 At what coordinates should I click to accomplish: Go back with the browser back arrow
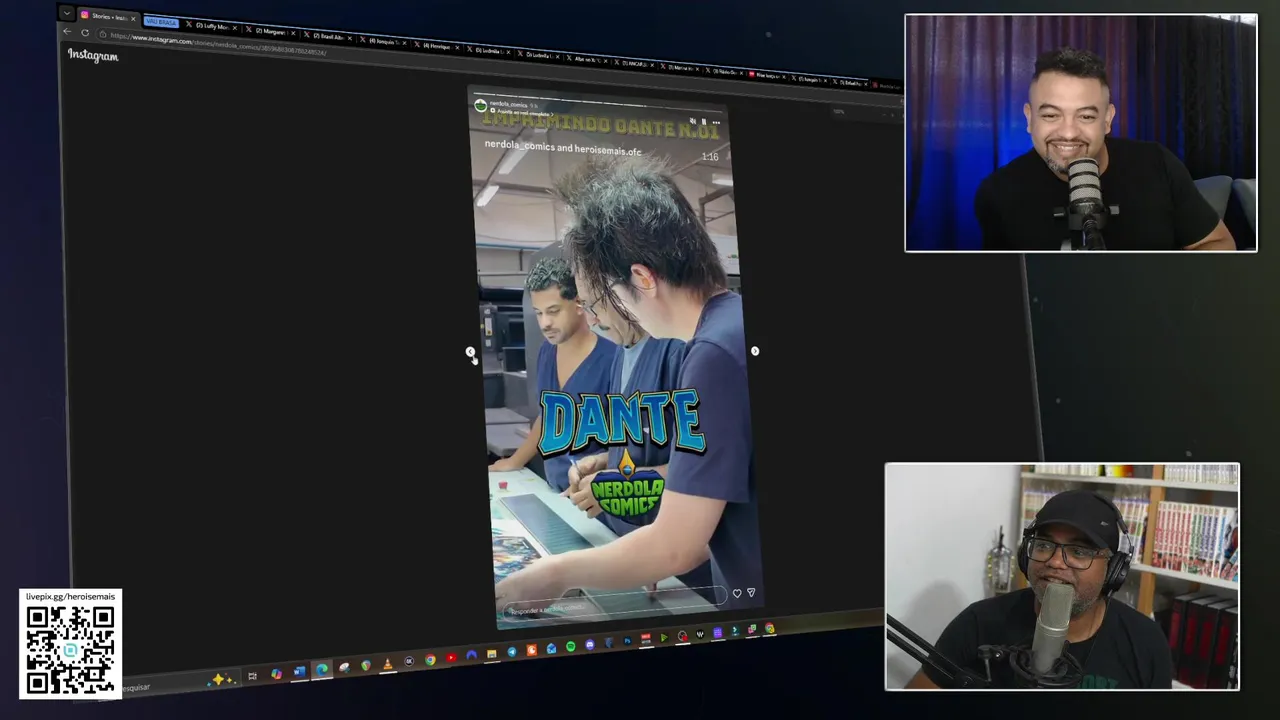pos(66,31)
